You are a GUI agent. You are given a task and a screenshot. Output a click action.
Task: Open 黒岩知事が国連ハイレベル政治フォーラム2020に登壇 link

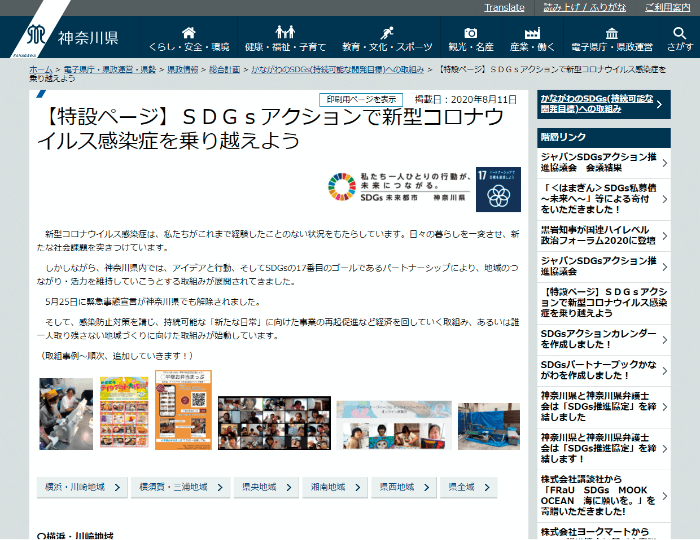coord(604,236)
